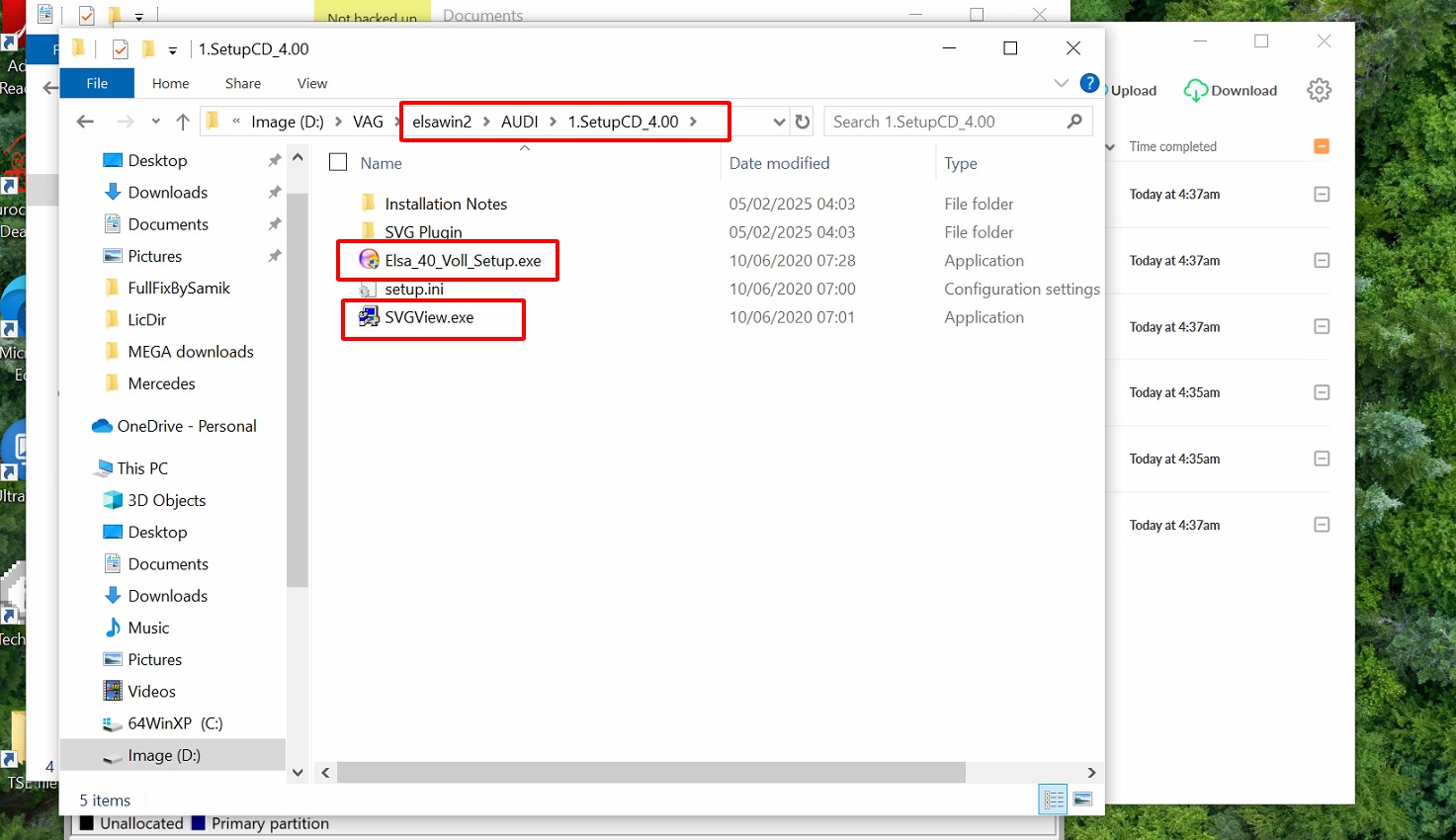
Task: Open the File ribbon tab
Action: [97, 83]
